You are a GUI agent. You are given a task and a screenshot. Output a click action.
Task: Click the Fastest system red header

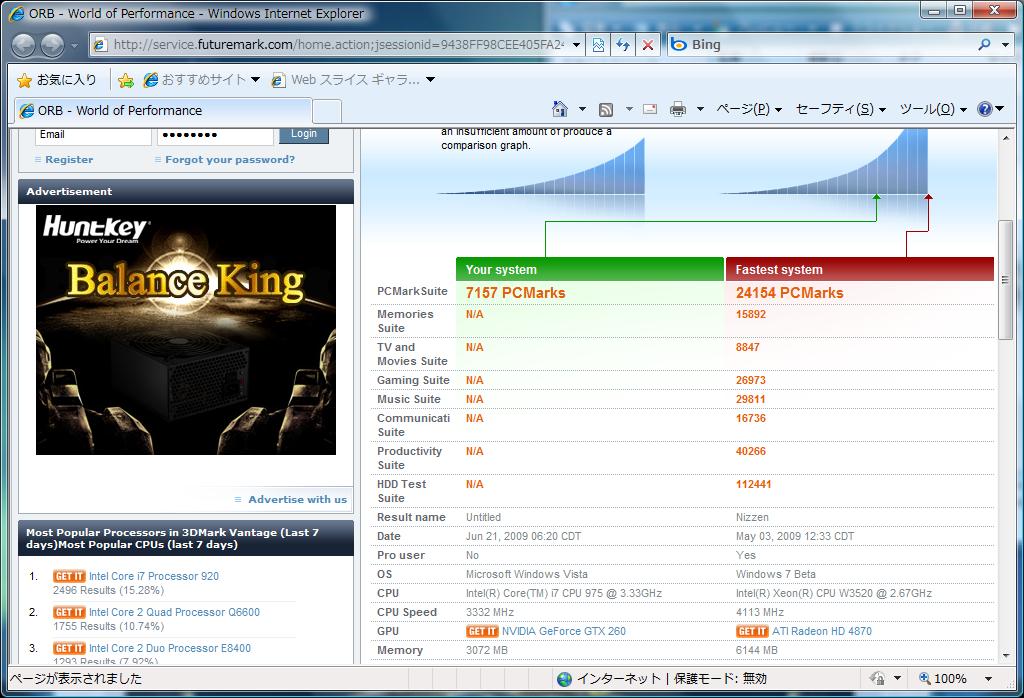coord(860,269)
